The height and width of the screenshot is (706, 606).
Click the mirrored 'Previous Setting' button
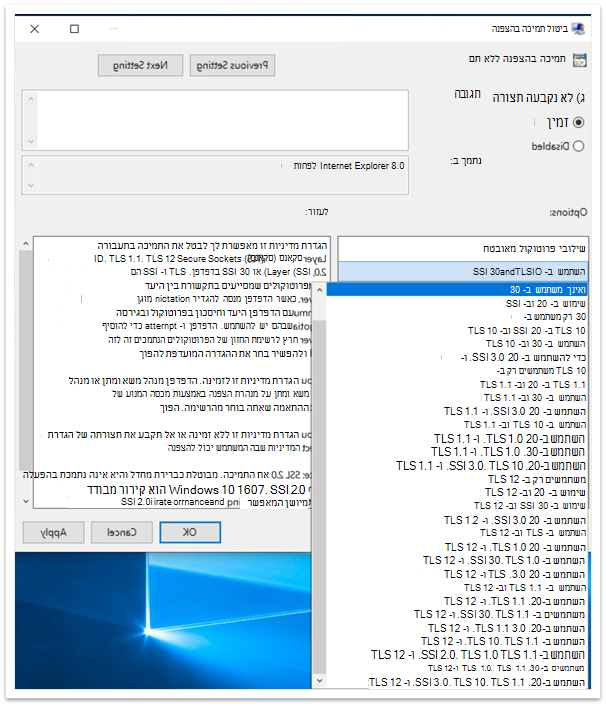pyautogui.click(x=232, y=66)
